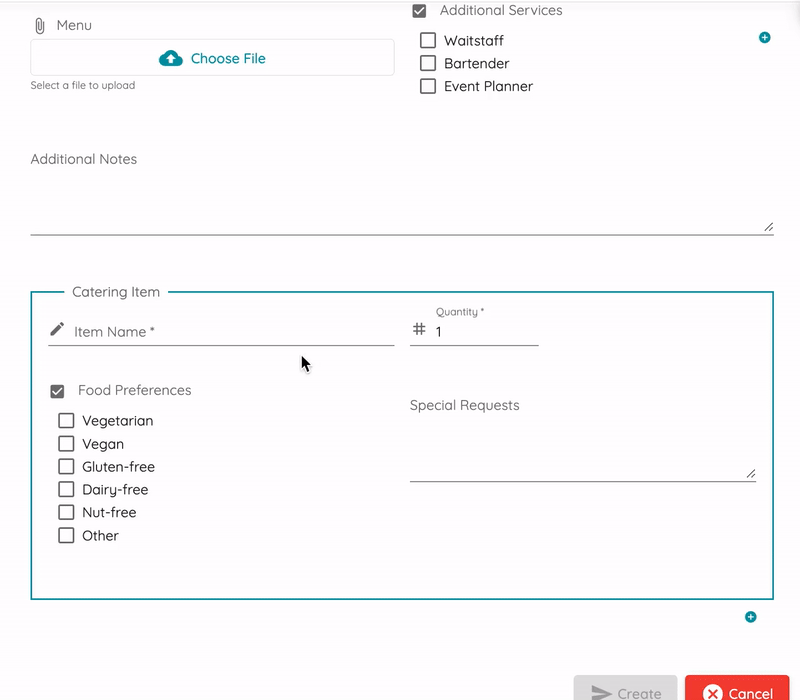800x700 pixels.
Task: Click the hash icon beside Quantity
Action: click(x=419, y=329)
